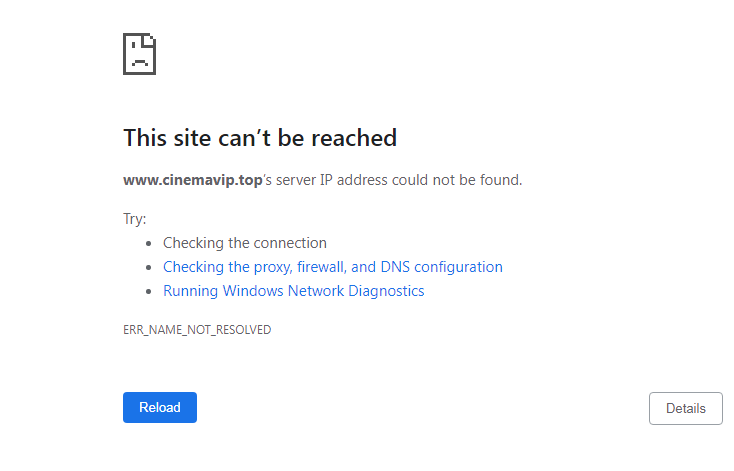Screen dimensions: 734x471
Task: Click the sad-face page error icon
Action: (x=139, y=54)
